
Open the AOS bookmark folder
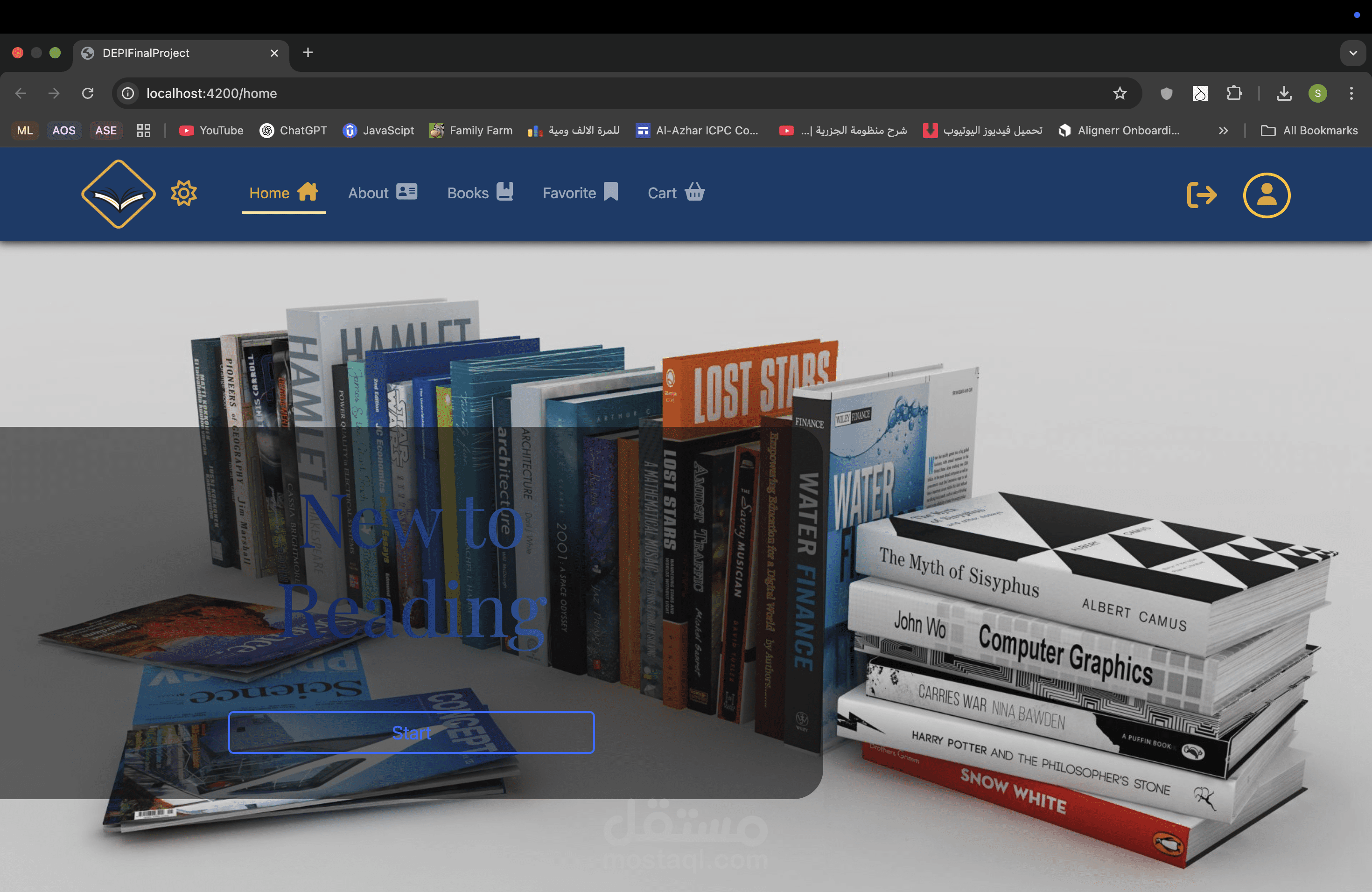[64, 131]
